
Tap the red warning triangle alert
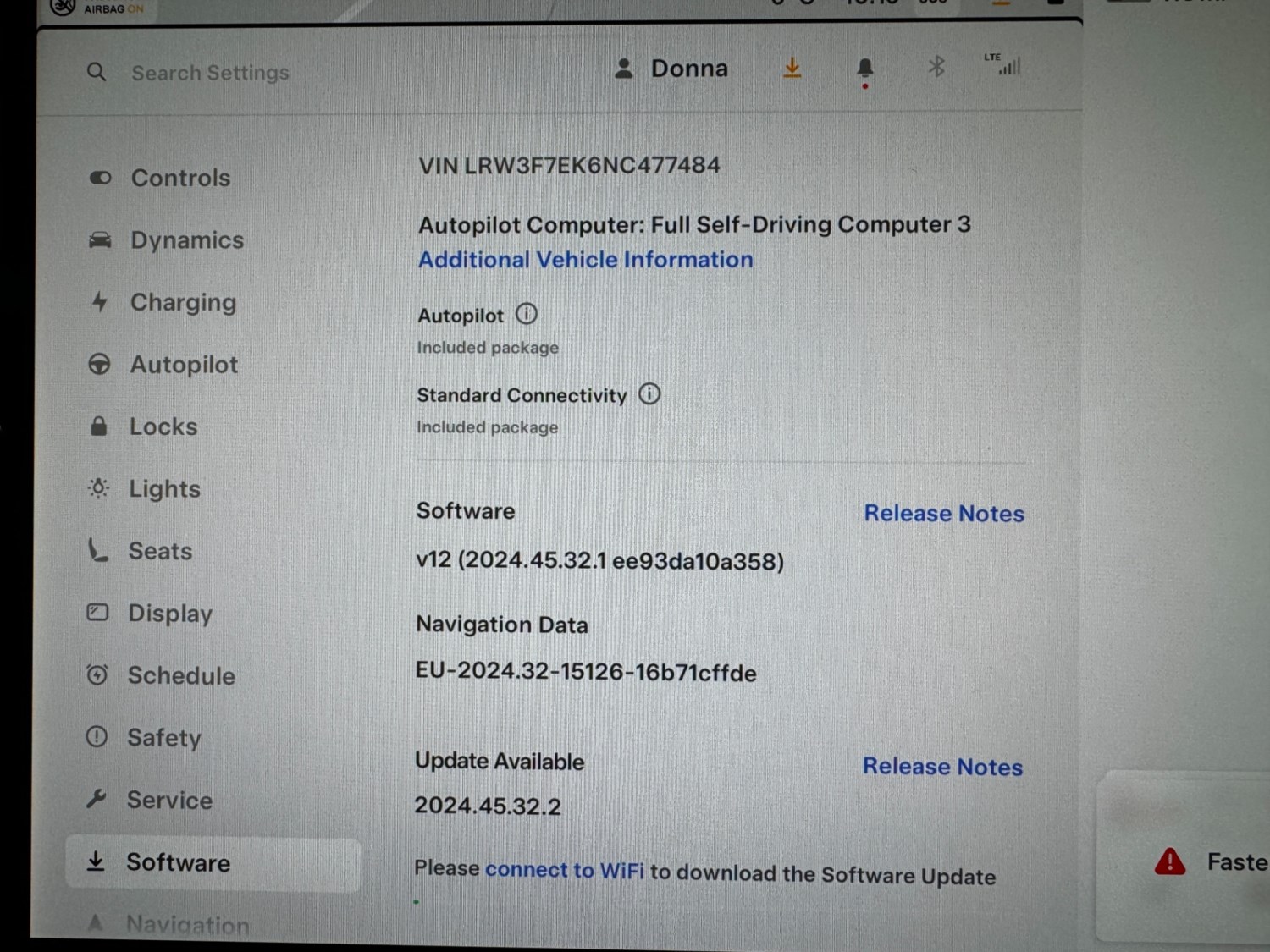[x=1170, y=861]
